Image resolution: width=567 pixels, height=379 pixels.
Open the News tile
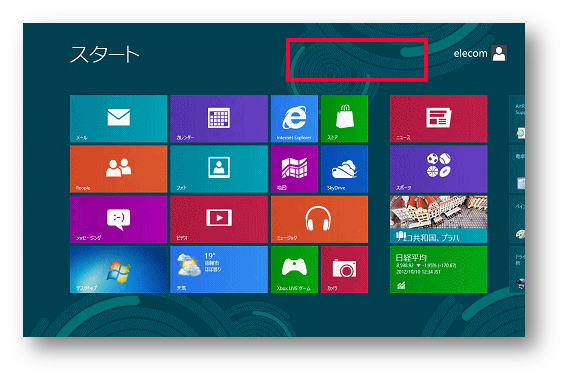[439, 119]
